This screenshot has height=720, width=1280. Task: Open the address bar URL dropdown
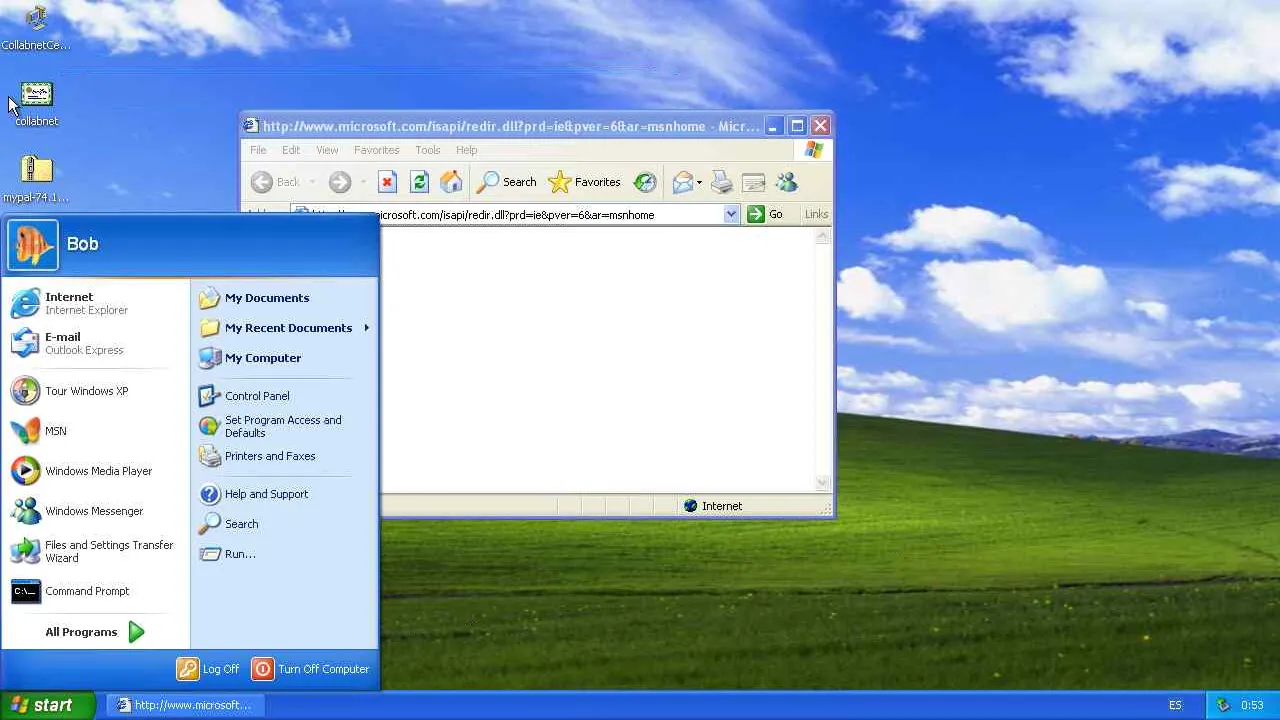point(731,214)
